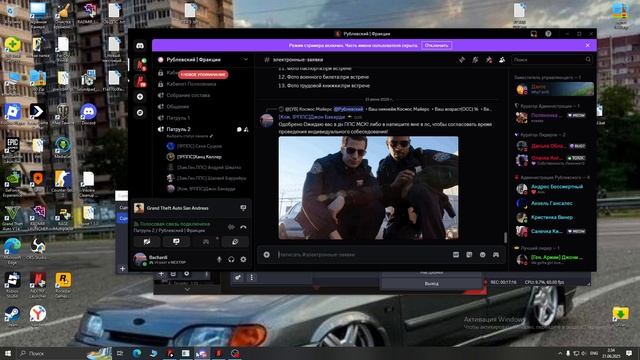Screen dimensions: 640x360
Task: Open the Windows notification center icon
Action: point(629,353)
